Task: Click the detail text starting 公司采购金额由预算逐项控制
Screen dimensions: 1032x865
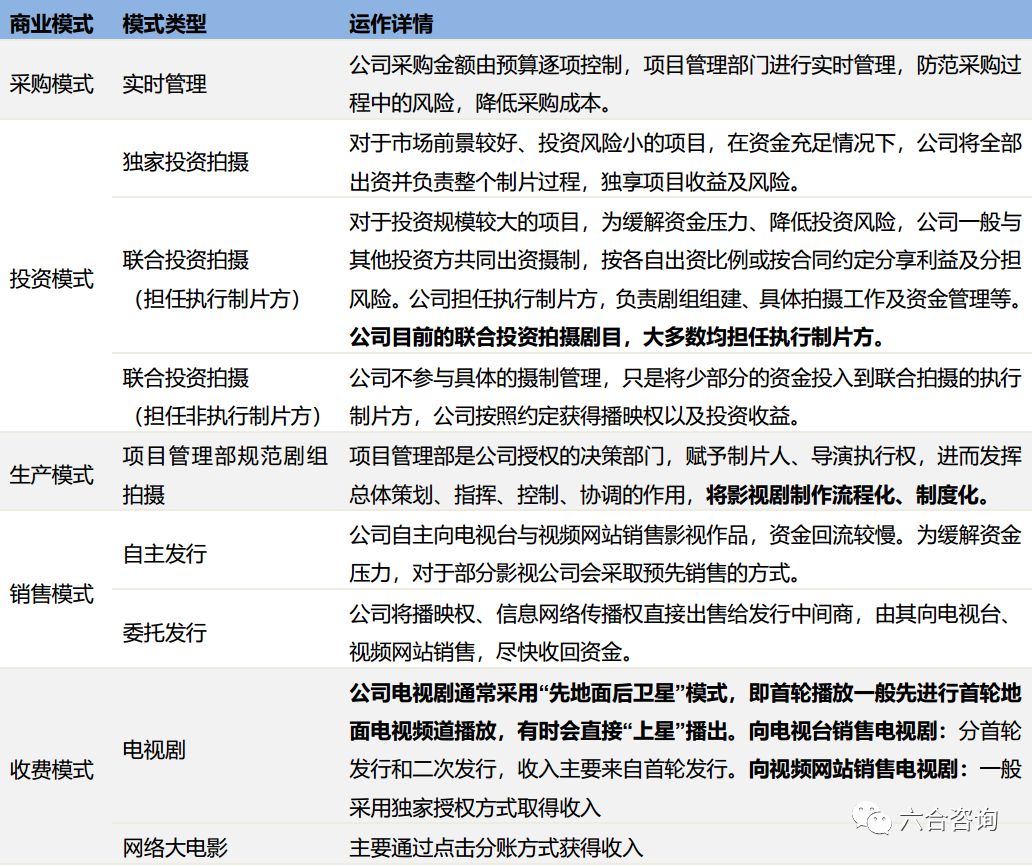Action: tap(685, 84)
